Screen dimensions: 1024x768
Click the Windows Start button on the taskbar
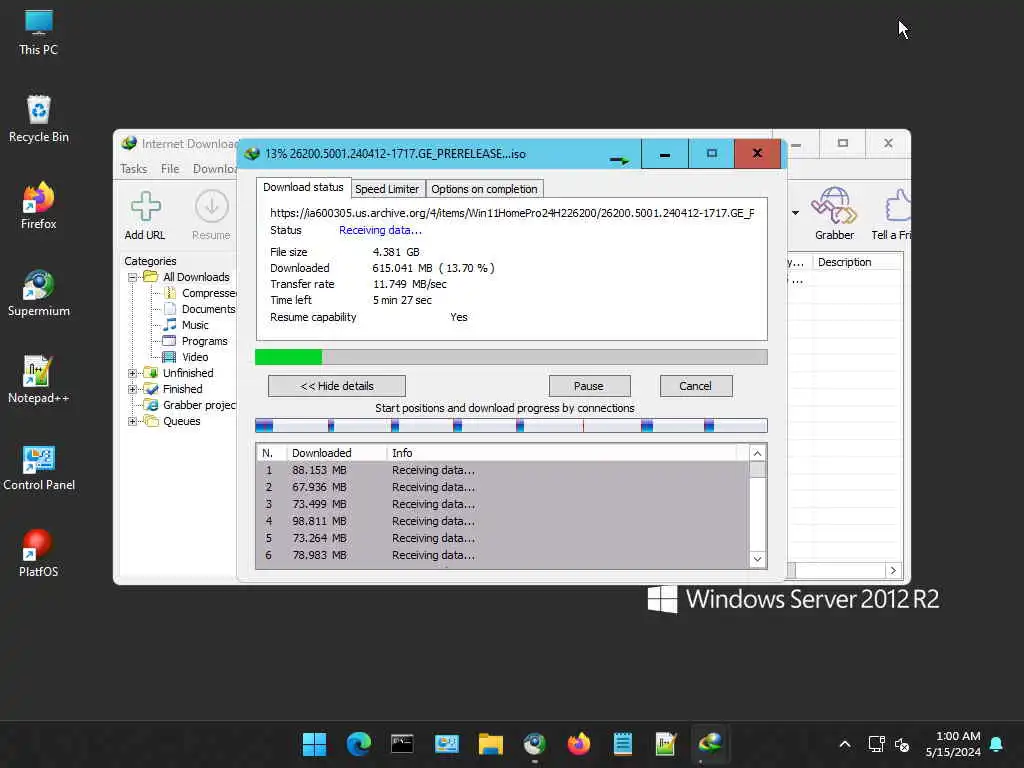314,744
